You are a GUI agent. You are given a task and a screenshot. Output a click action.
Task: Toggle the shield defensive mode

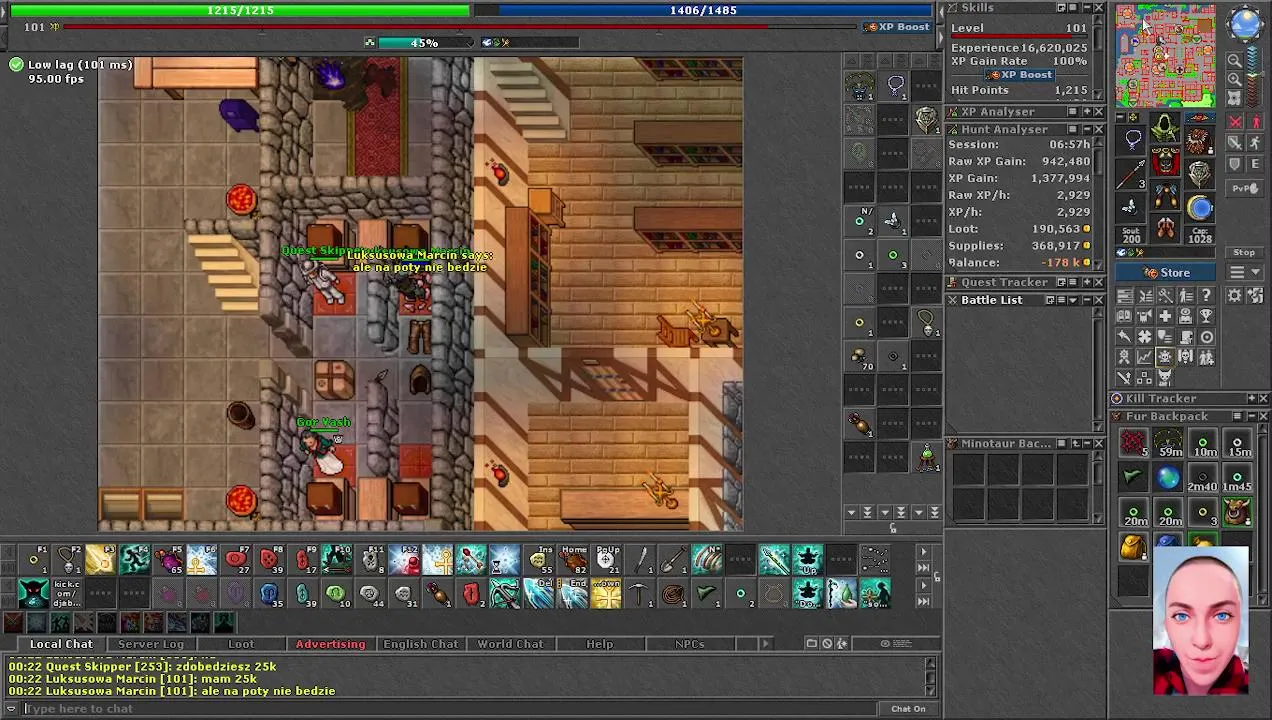click(1235, 163)
